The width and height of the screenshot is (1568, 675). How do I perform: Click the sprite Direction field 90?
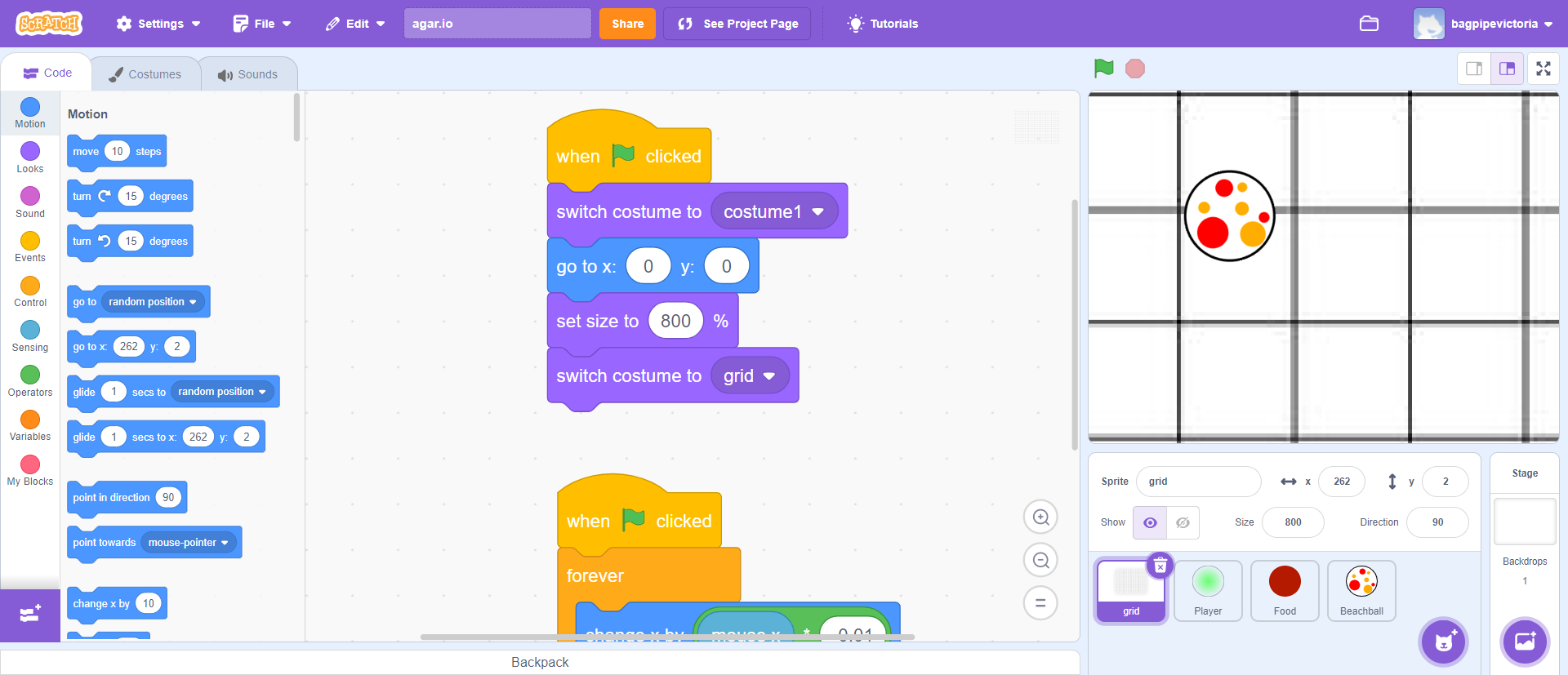pyautogui.click(x=1437, y=522)
